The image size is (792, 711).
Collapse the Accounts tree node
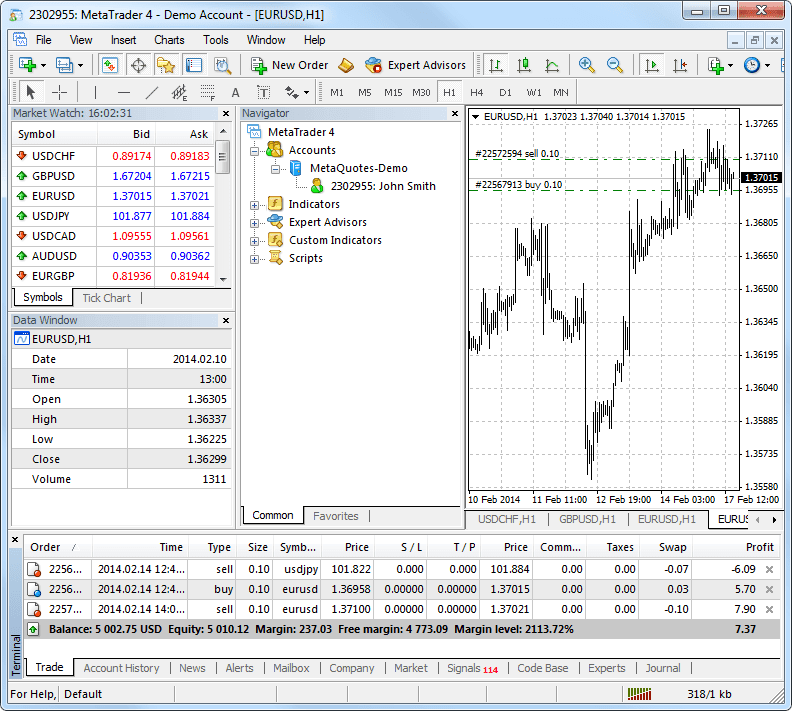(x=255, y=151)
